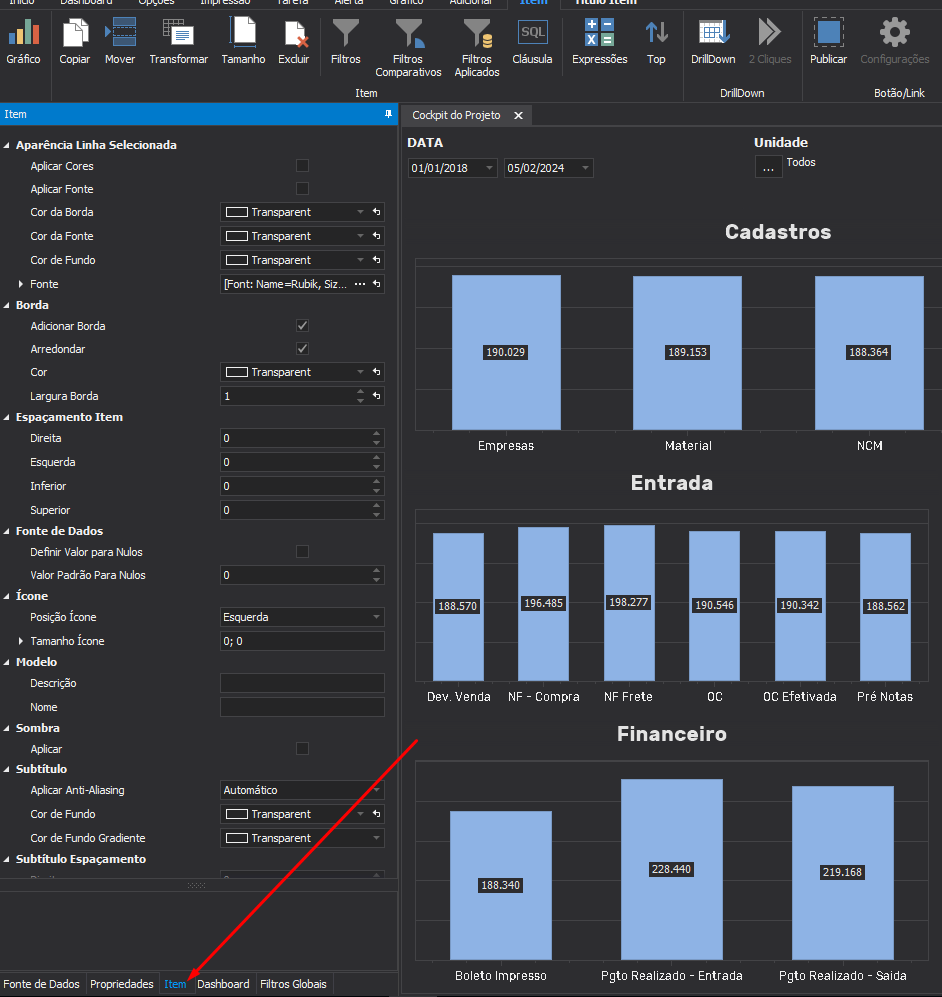Enable the Aplicar Cores checkbox

(303, 166)
